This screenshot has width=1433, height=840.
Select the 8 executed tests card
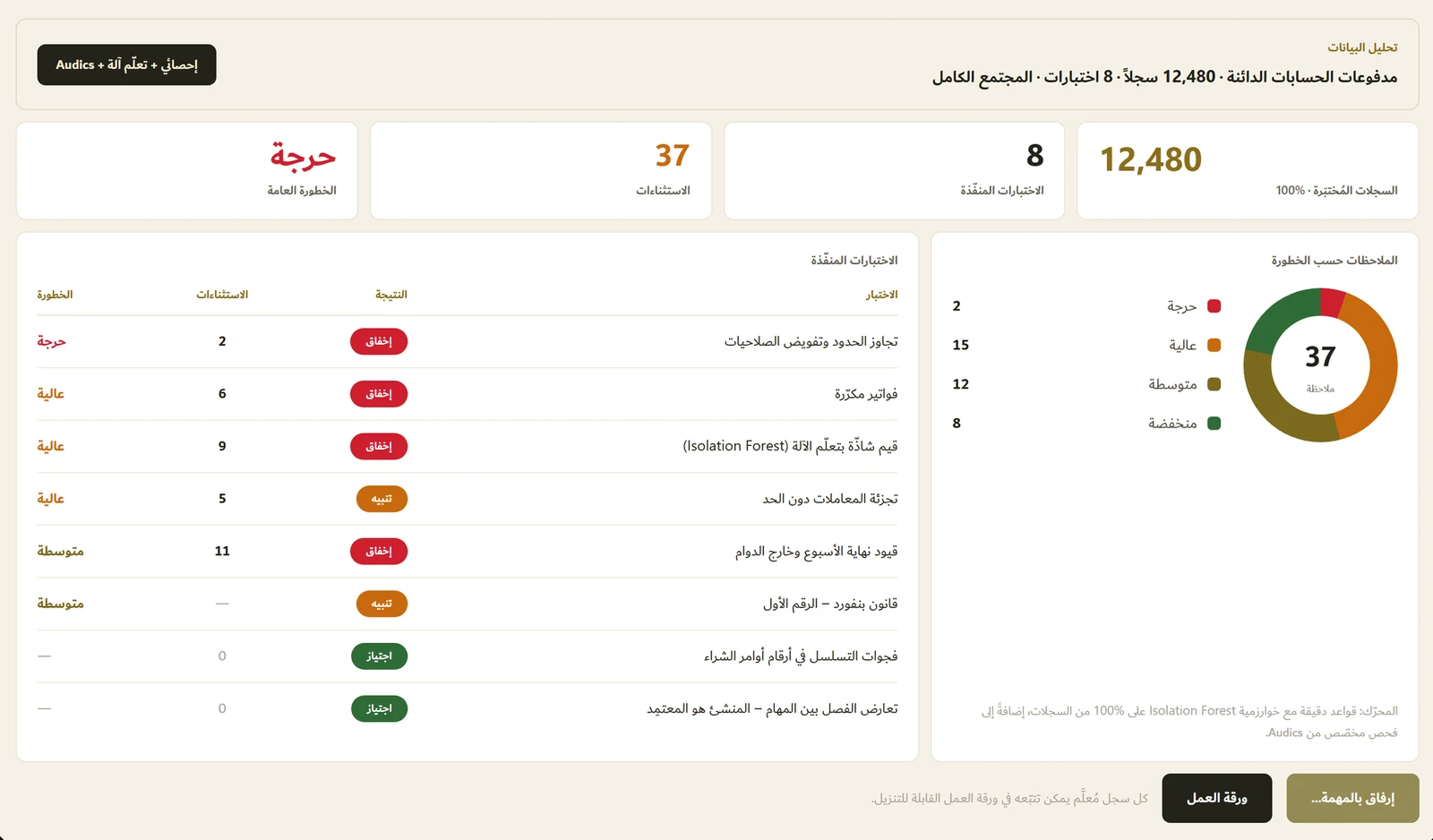click(x=895, y=171)
